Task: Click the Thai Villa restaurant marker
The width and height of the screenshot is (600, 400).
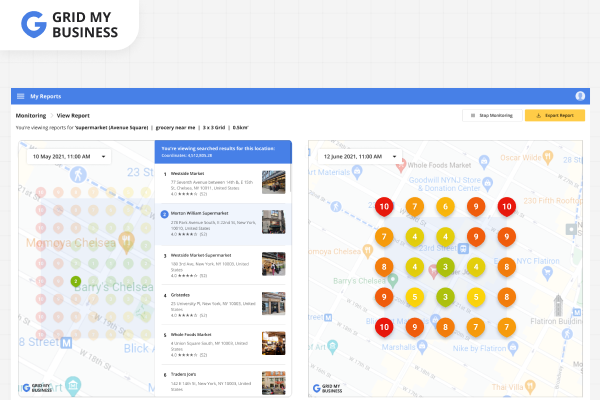Action: [530, 387]
